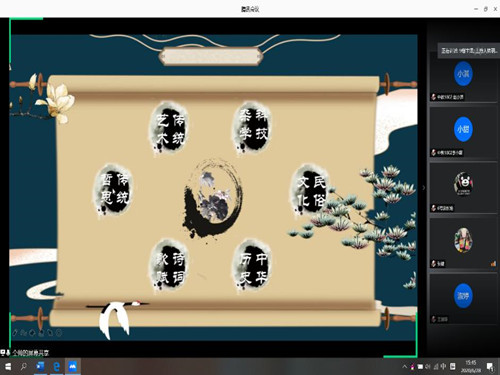The width and height of the screenshot is (500, 375).
Task: Click the Kumamon bear participant avatar
Action: tap(463, 184)
